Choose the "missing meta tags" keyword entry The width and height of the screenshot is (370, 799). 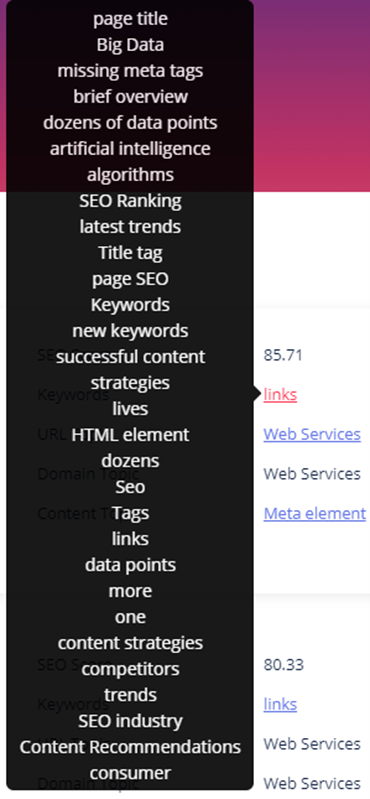(130, 71)
